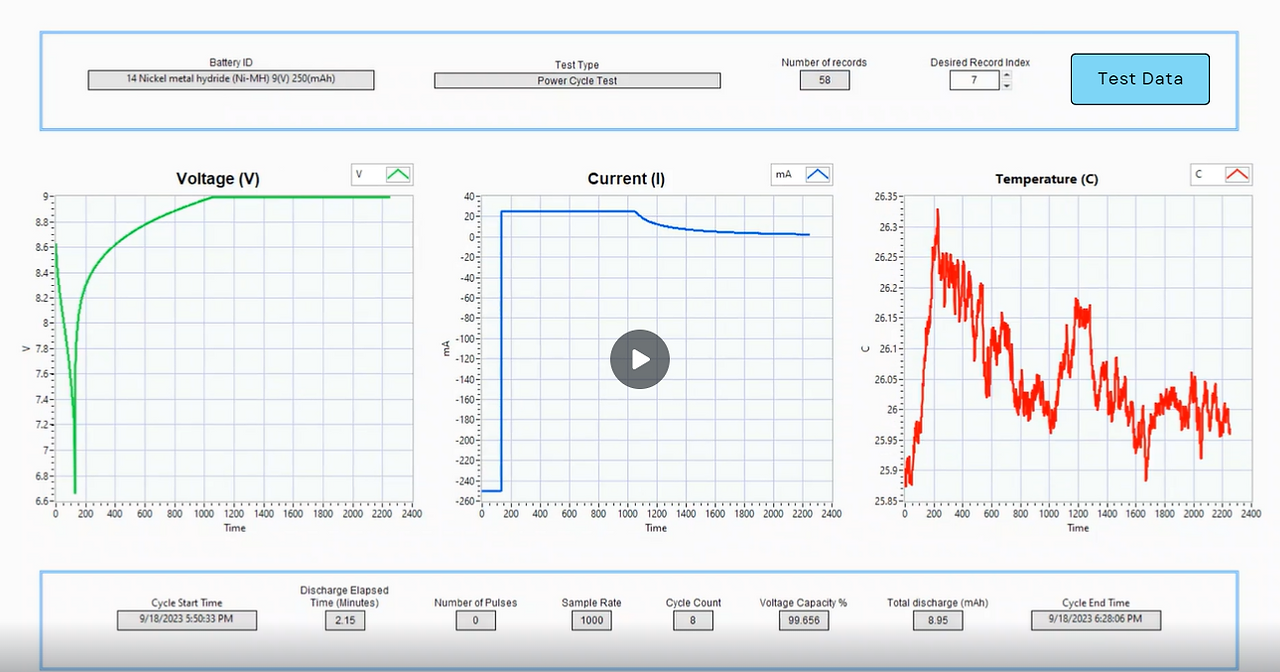
Task: Click the Temperature (C) chart title
Action: tap(1046, 179)
